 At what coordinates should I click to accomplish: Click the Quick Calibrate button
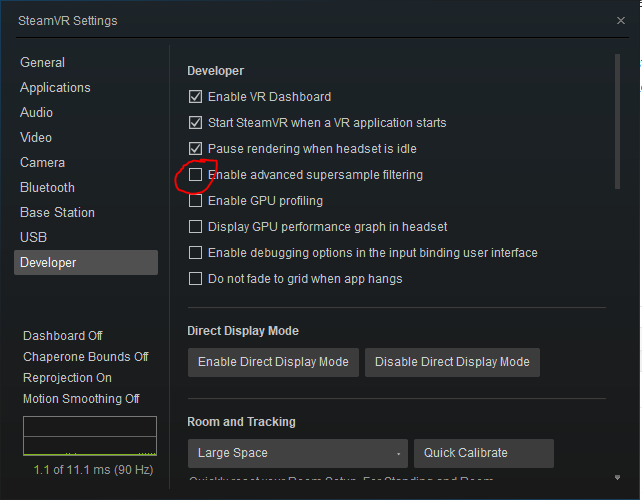coord(484,453)
